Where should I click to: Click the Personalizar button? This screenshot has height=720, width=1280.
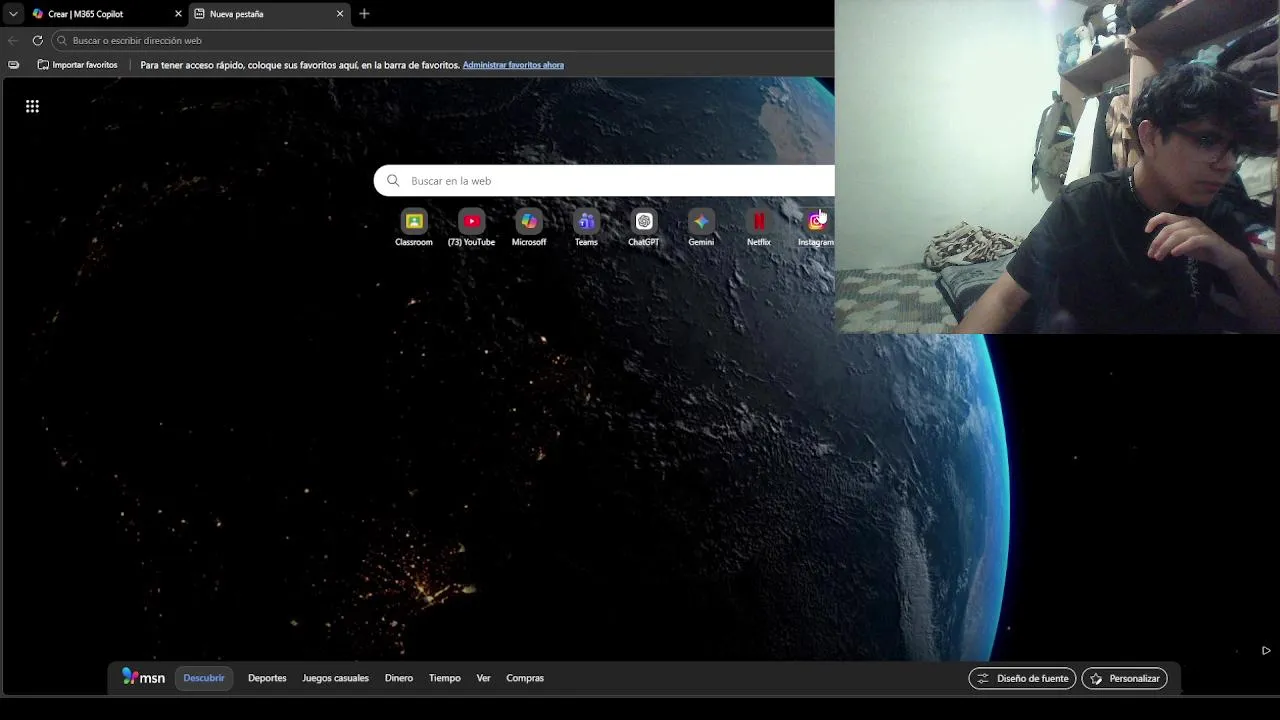point(1124,678)
